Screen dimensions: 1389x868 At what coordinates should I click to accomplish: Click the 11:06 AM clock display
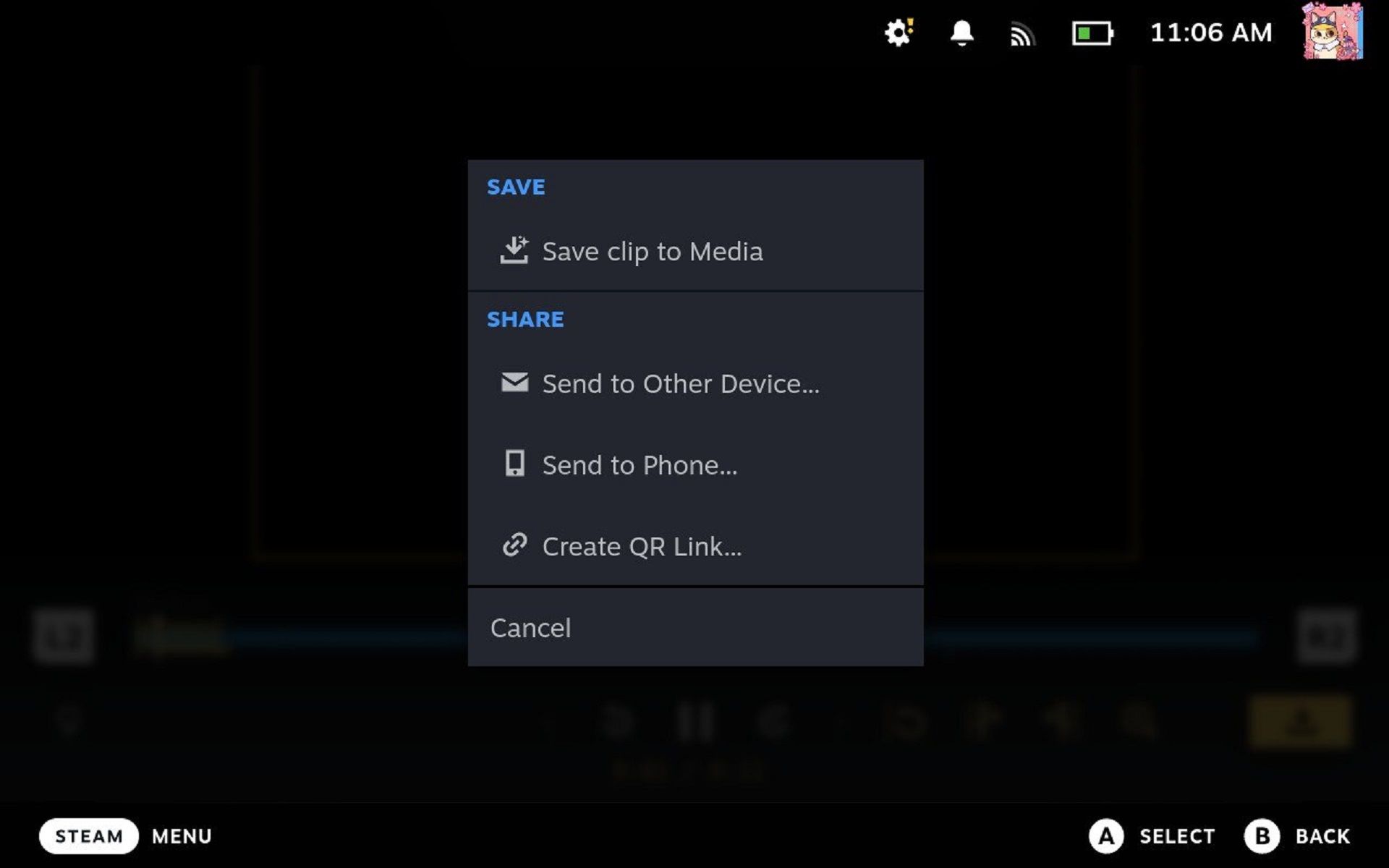click(1211, 33)
